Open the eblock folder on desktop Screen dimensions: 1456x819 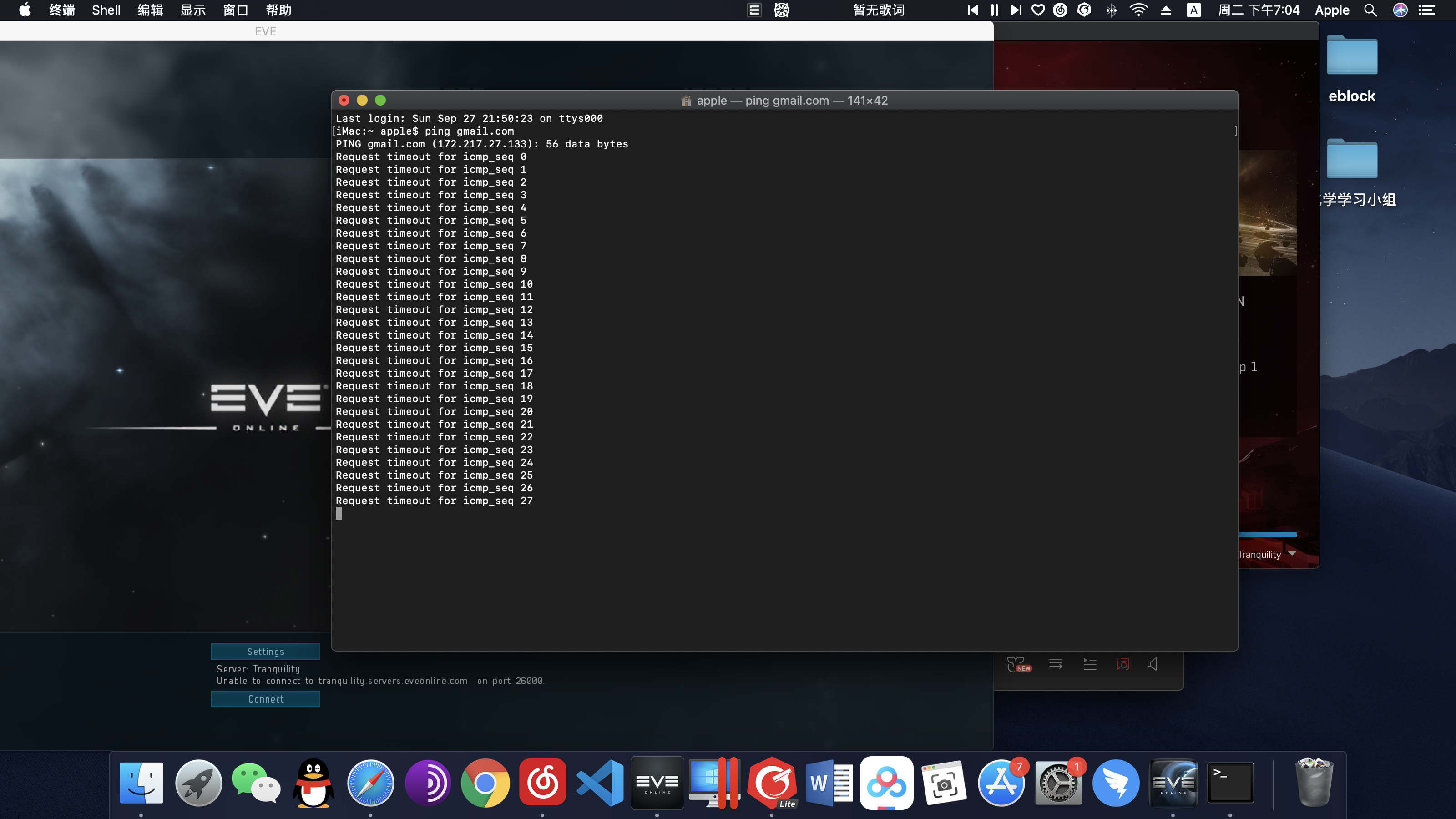[x=1352, y=56]
